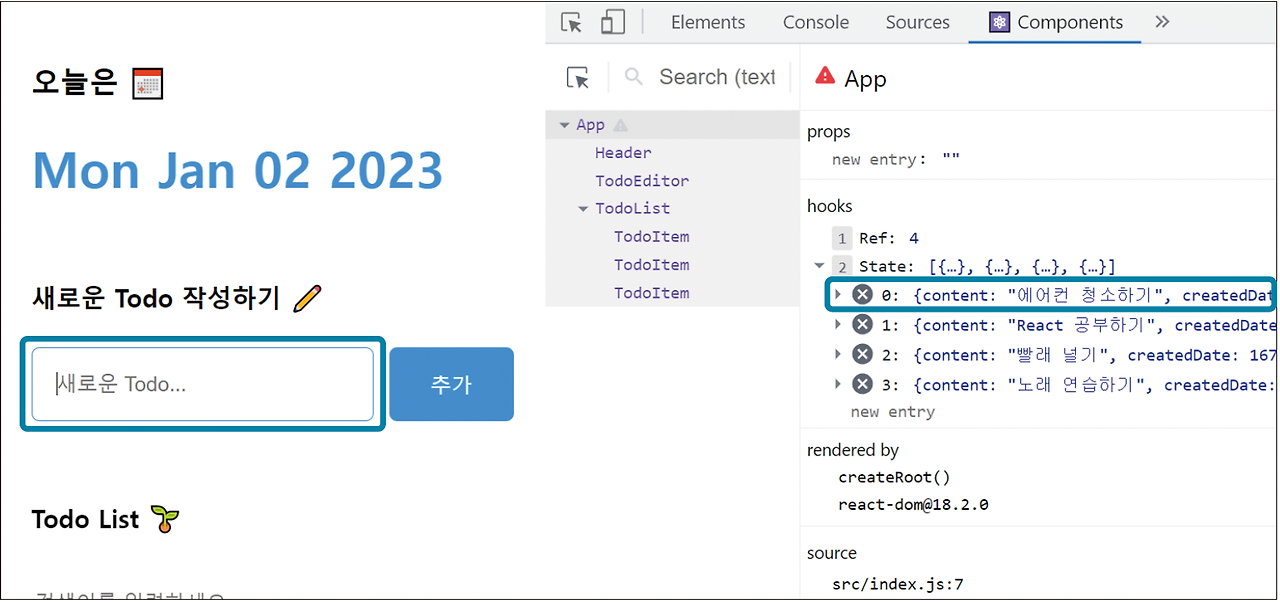Click the props new entry value field
Viewport: 1280px width, 602px height.
pyautogui.click(x=951, y=159)
